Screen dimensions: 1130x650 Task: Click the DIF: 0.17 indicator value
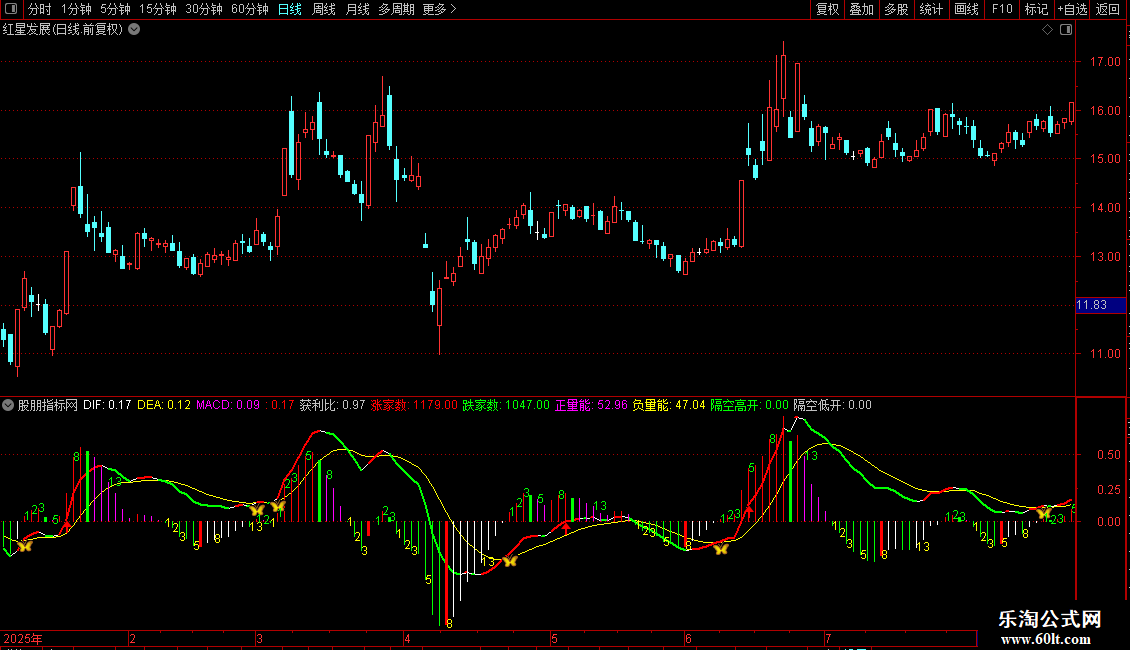point(107,405)
